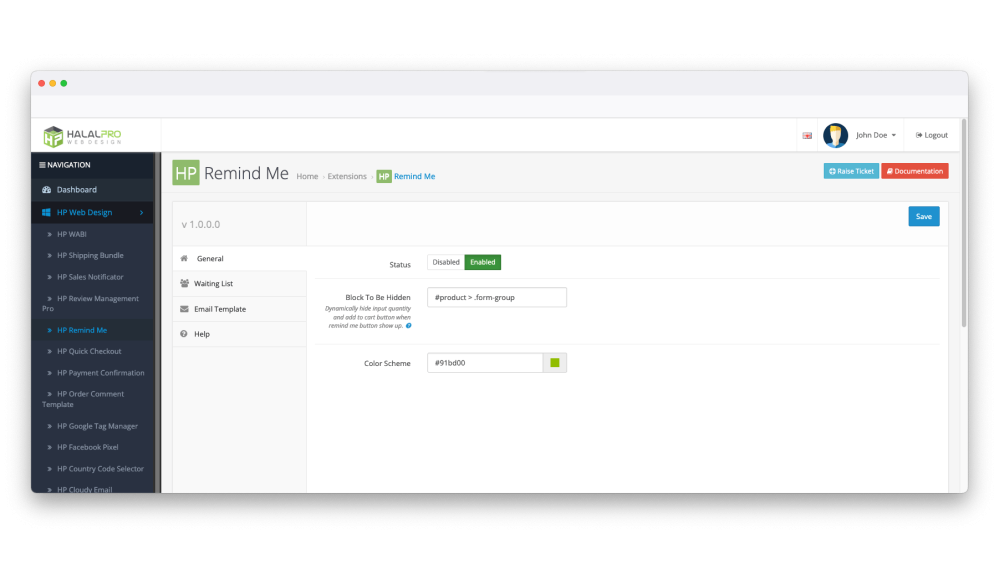
Task: Open the green color scheme swatch
Action: coord(555,363)
